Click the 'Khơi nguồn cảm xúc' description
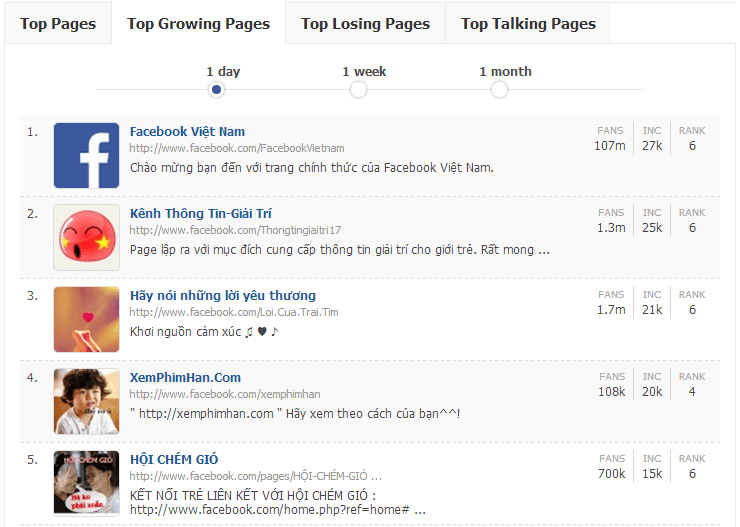 (204, 332)
